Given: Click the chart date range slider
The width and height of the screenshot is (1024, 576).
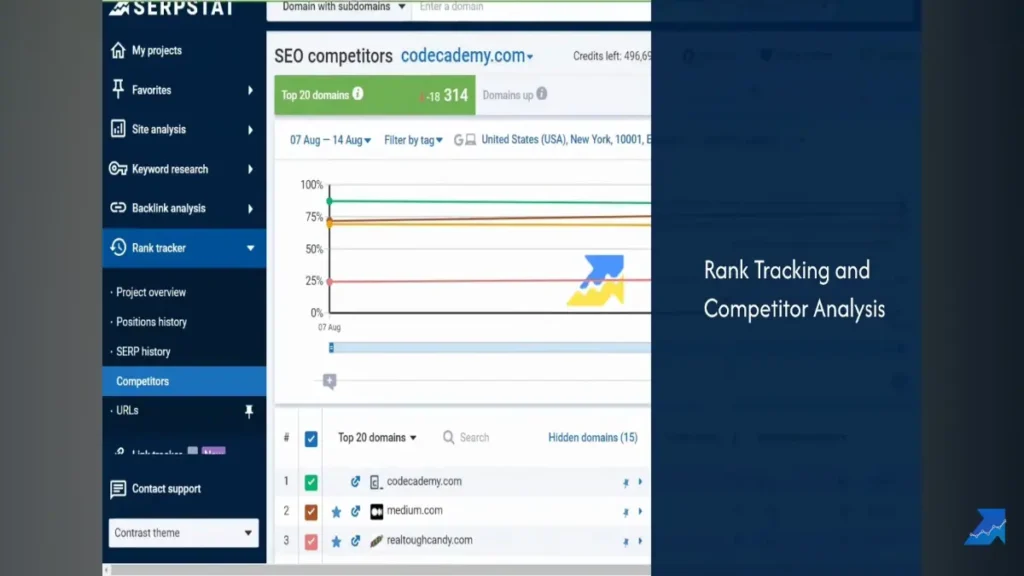Looking at the screenshot, I should pos(490,347).
